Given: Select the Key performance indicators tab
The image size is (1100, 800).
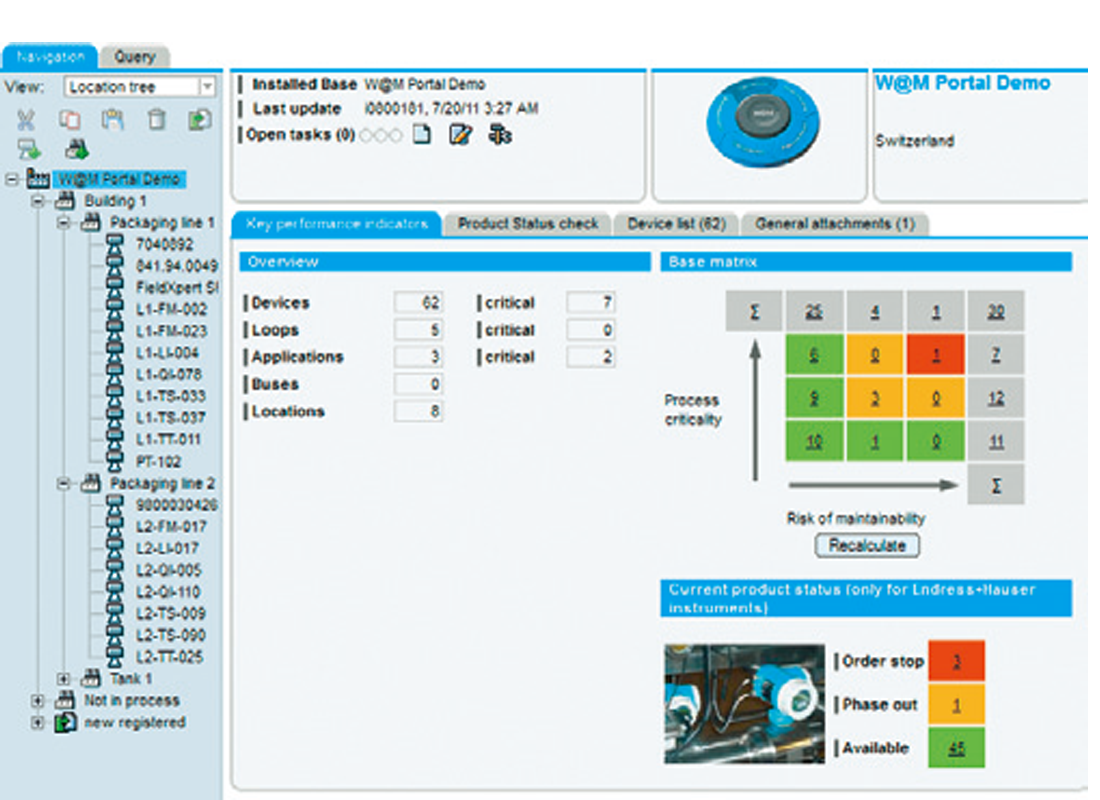Looking at the screenshot, I should point(337,224).
